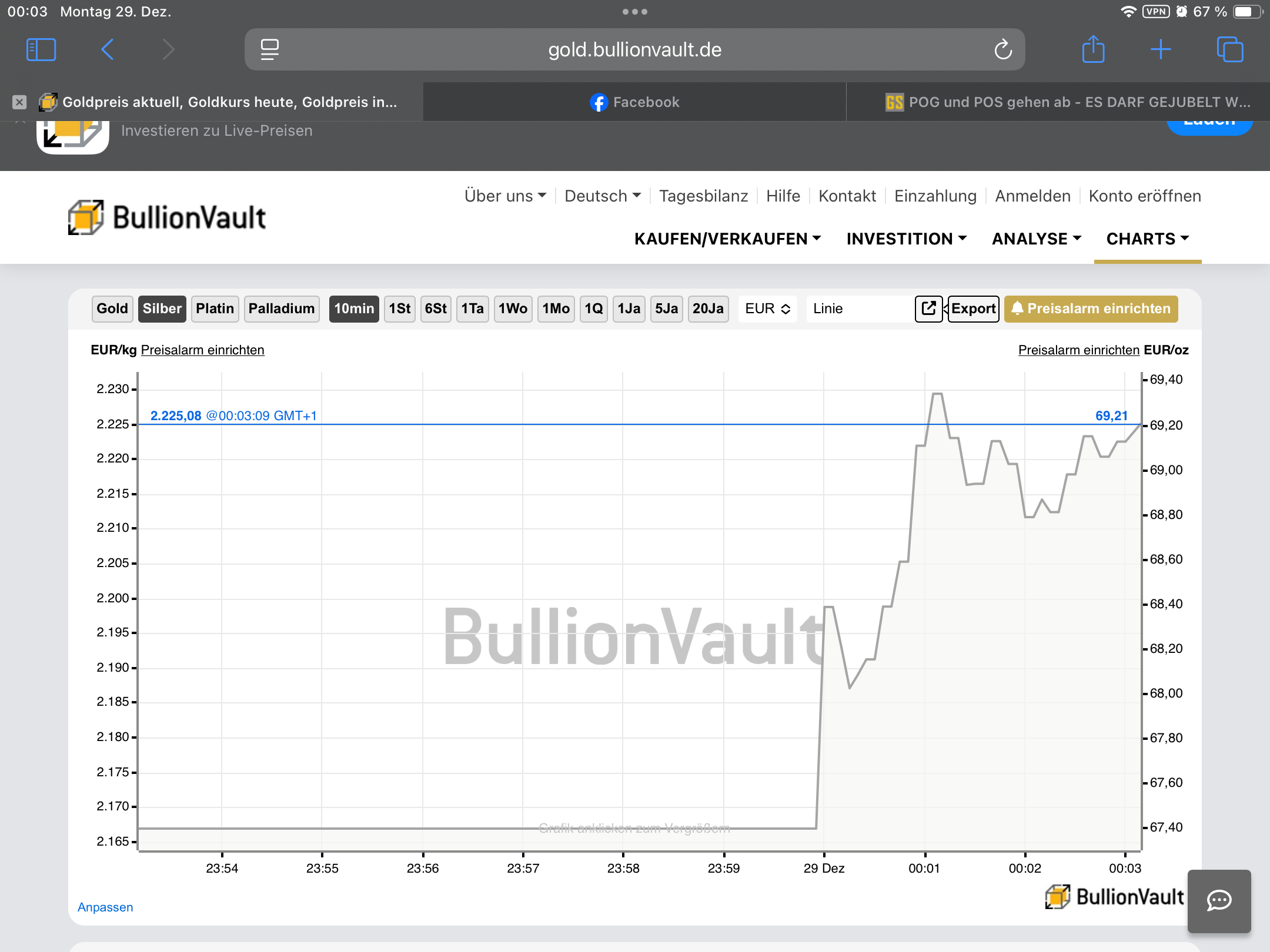Image resolution: width=1270 pixels, height=952 pixels.
Task: Click the Anpassen link
Action: click(105, 907)
